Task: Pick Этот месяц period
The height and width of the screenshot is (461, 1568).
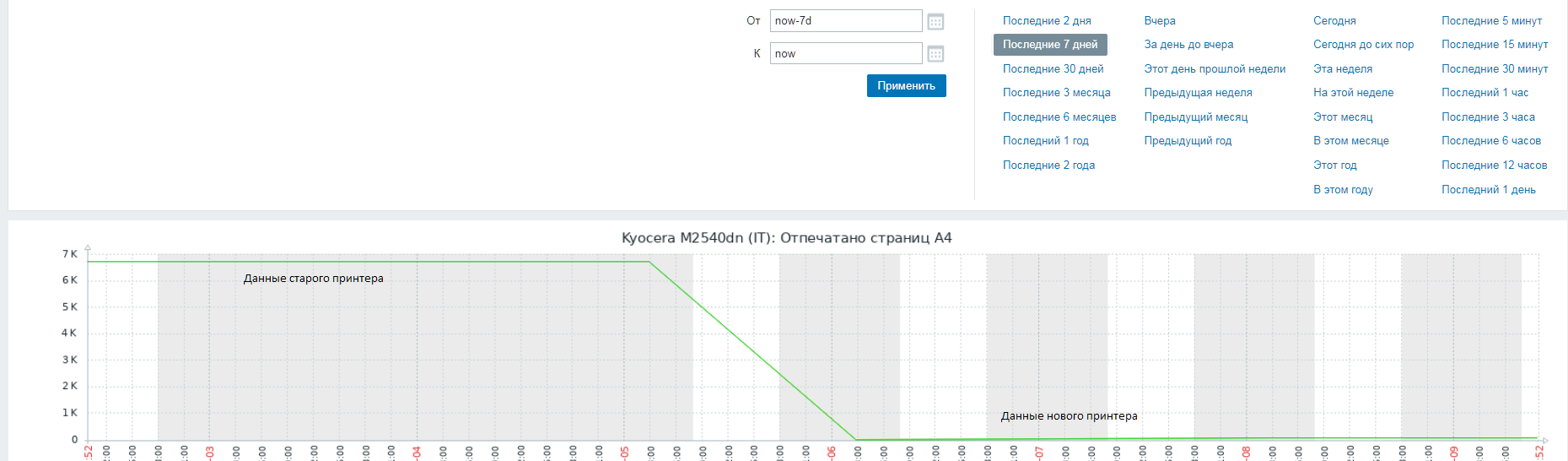Action: (1343, 117)
